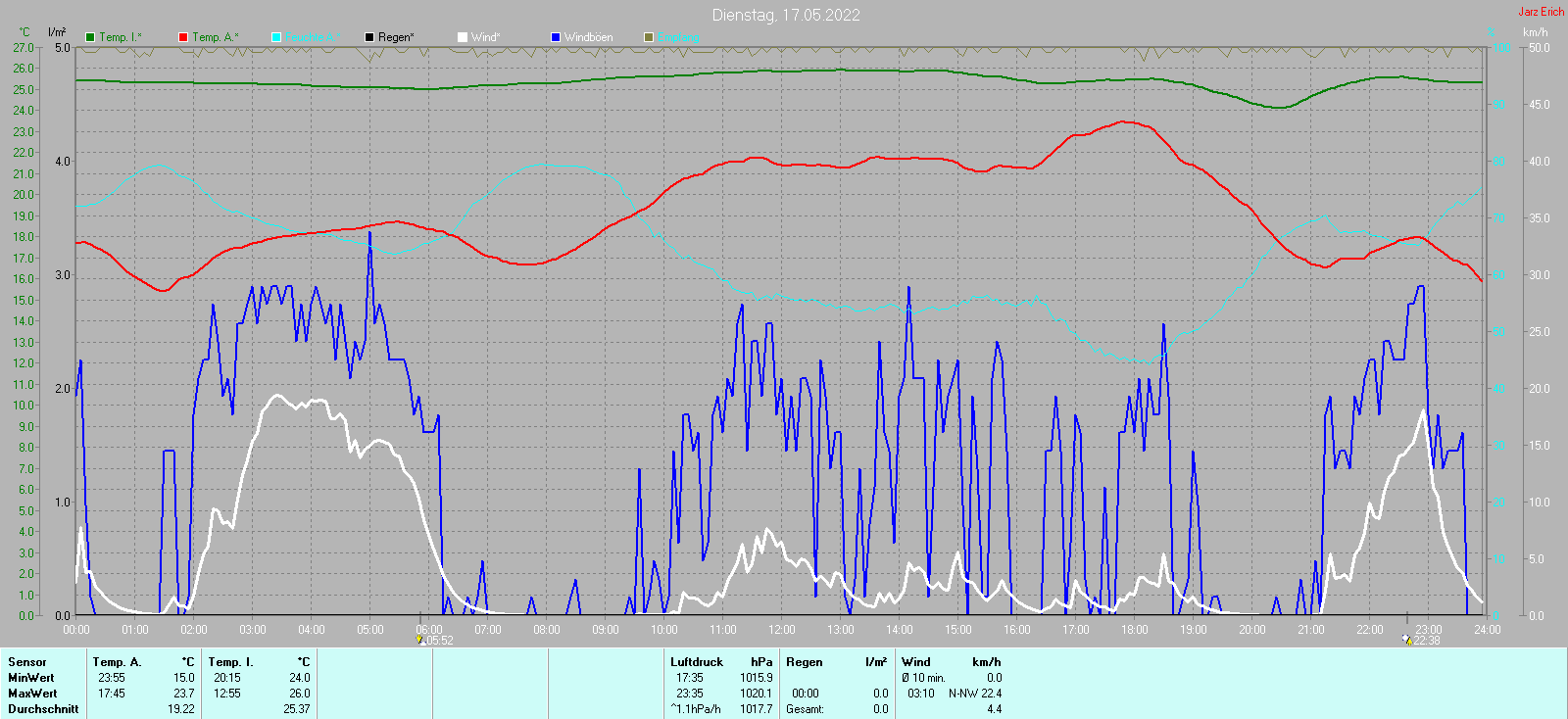Click the olive Empfang legend swatch
Image resolution: width=1568 pixels, height=719 pixels.
point(649,37)
